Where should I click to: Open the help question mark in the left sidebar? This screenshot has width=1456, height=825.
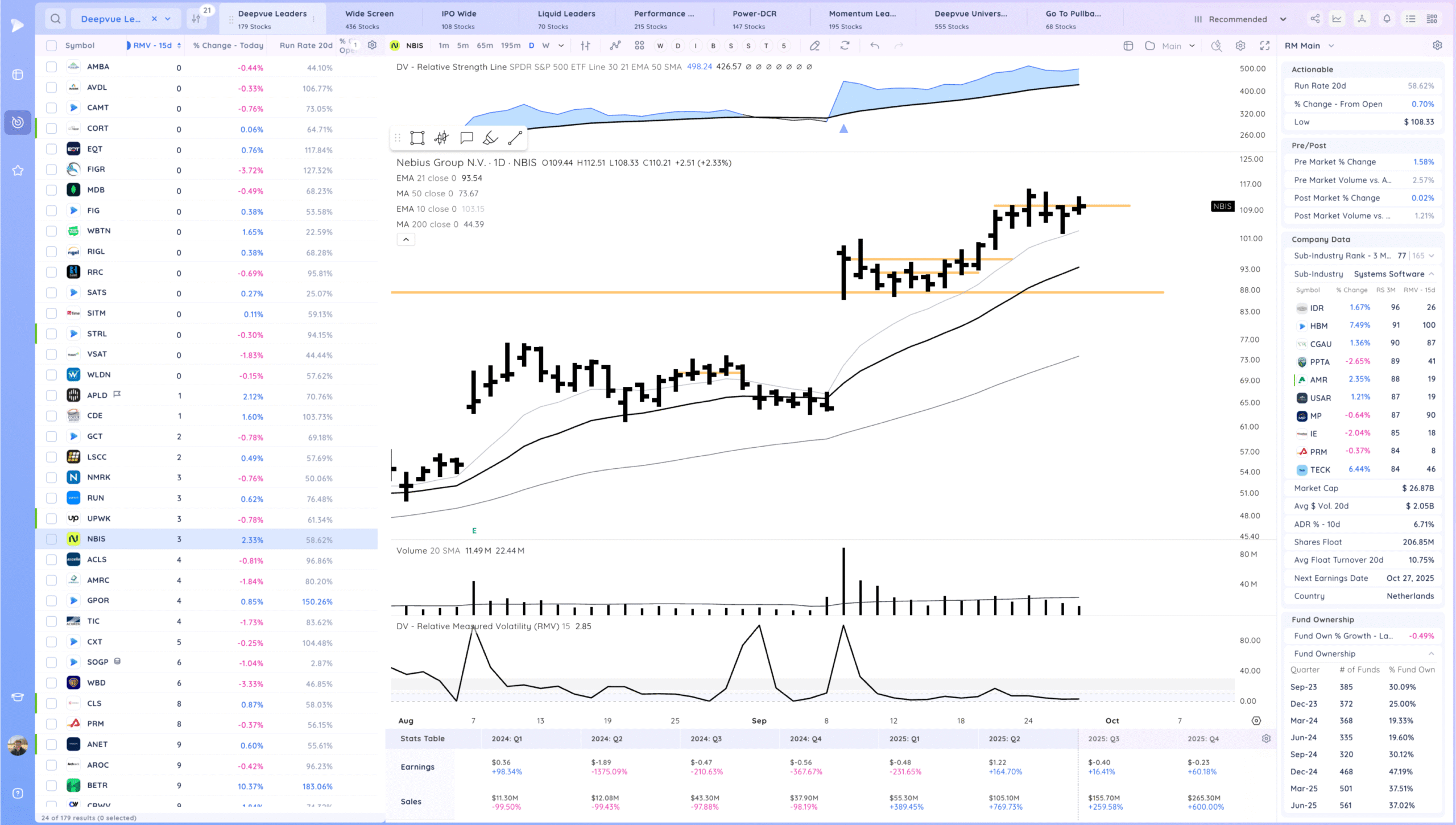tap(18, 793)
